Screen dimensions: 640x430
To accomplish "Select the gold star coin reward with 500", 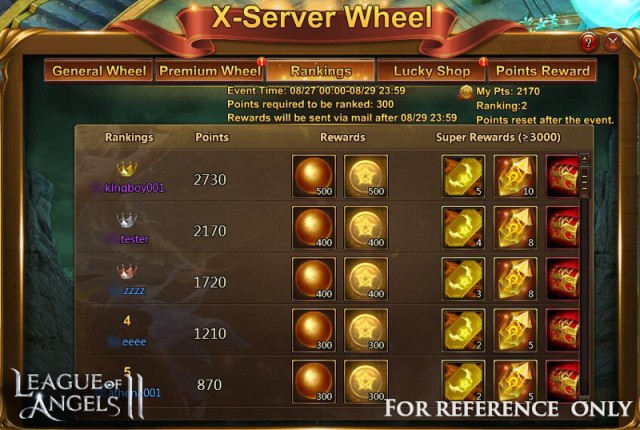I will click(366, 176).
